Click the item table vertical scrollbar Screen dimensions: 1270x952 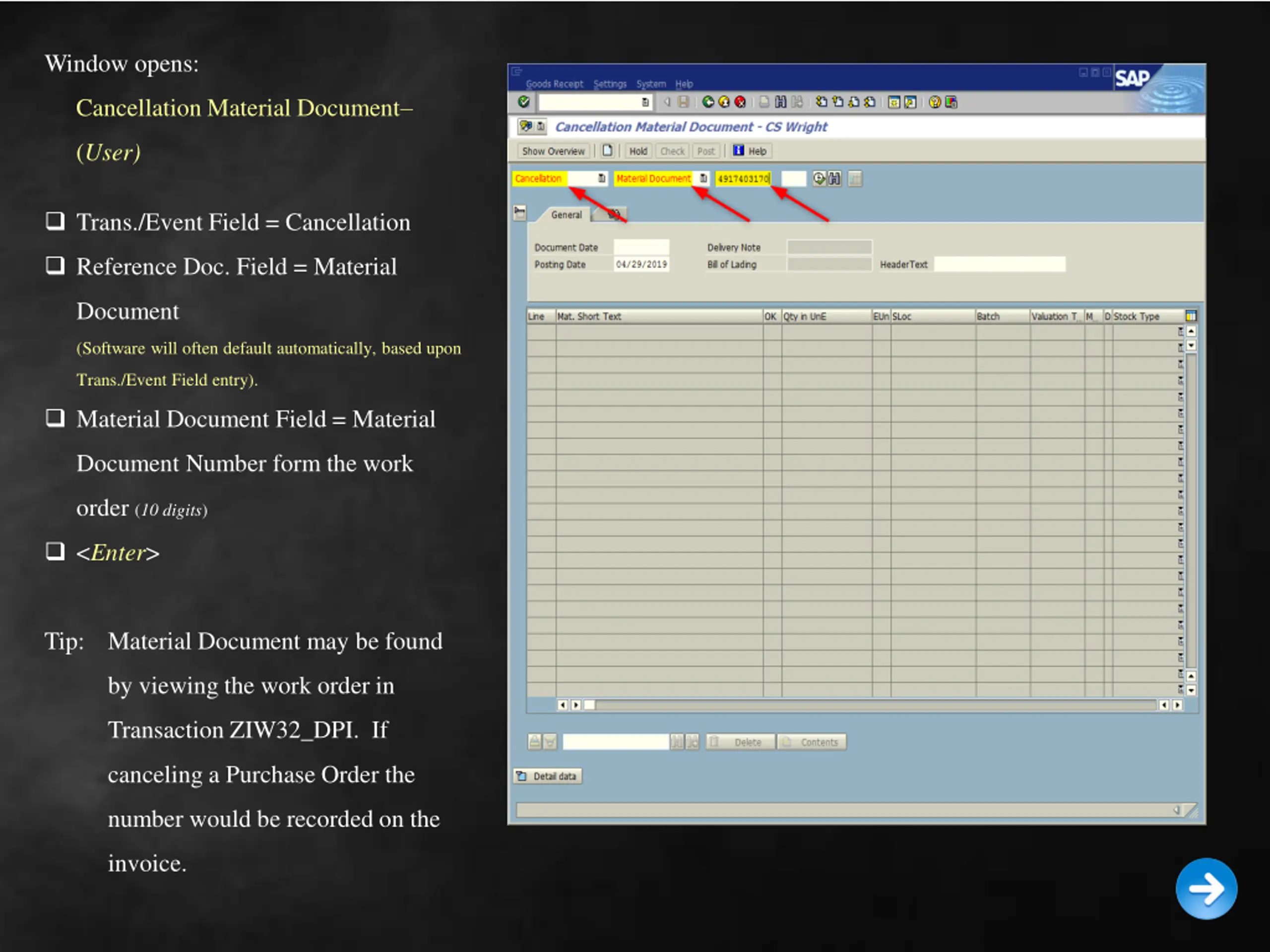[x=1191, y=510]
